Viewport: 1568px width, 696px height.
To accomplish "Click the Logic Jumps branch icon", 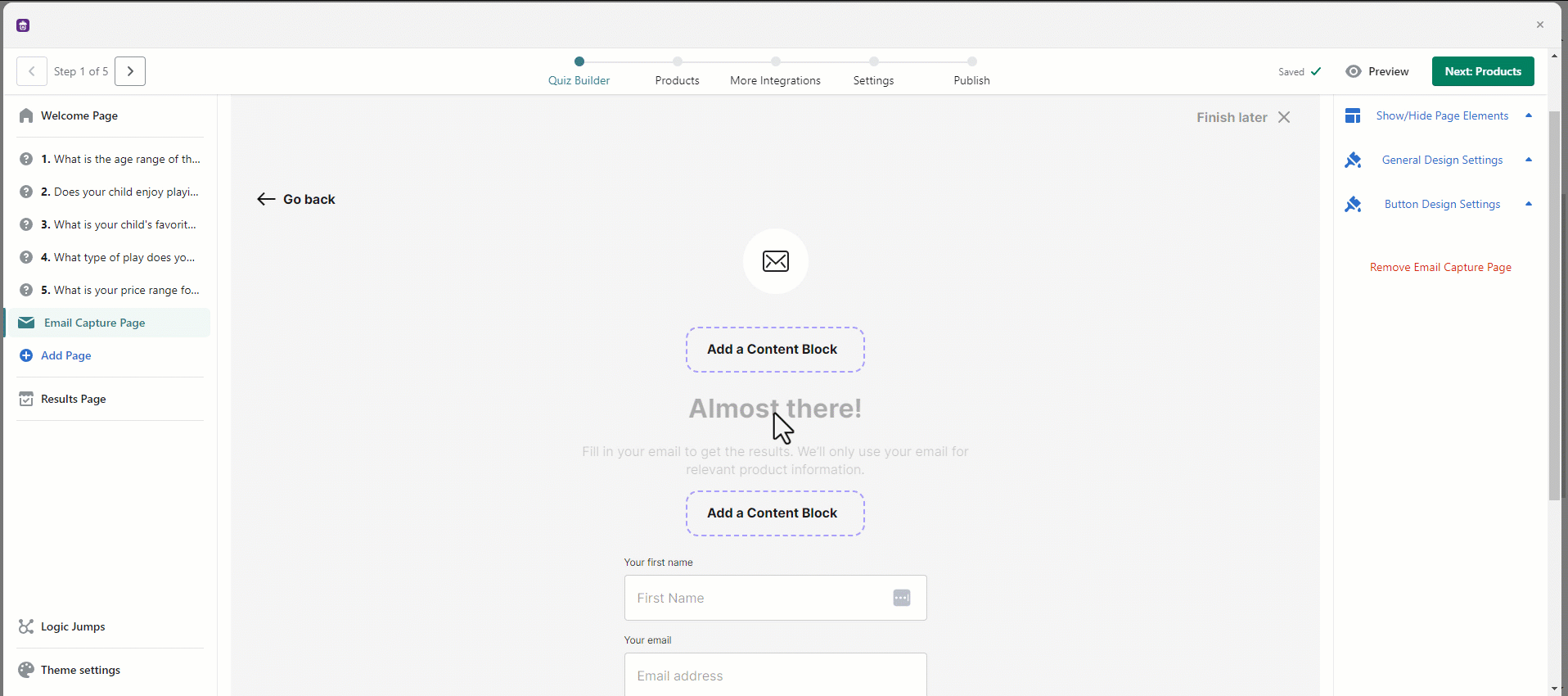I will coord(26,626).
